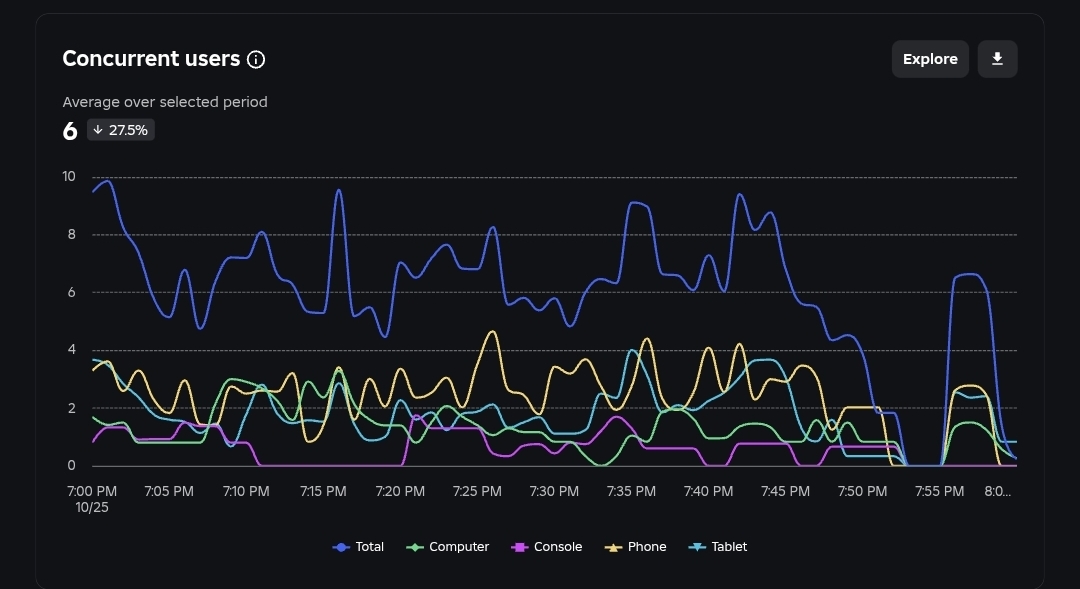The height and width of the screenshot is (589, 1080).
Task: Toggle the Console series legend label
Action: [558, 547]
